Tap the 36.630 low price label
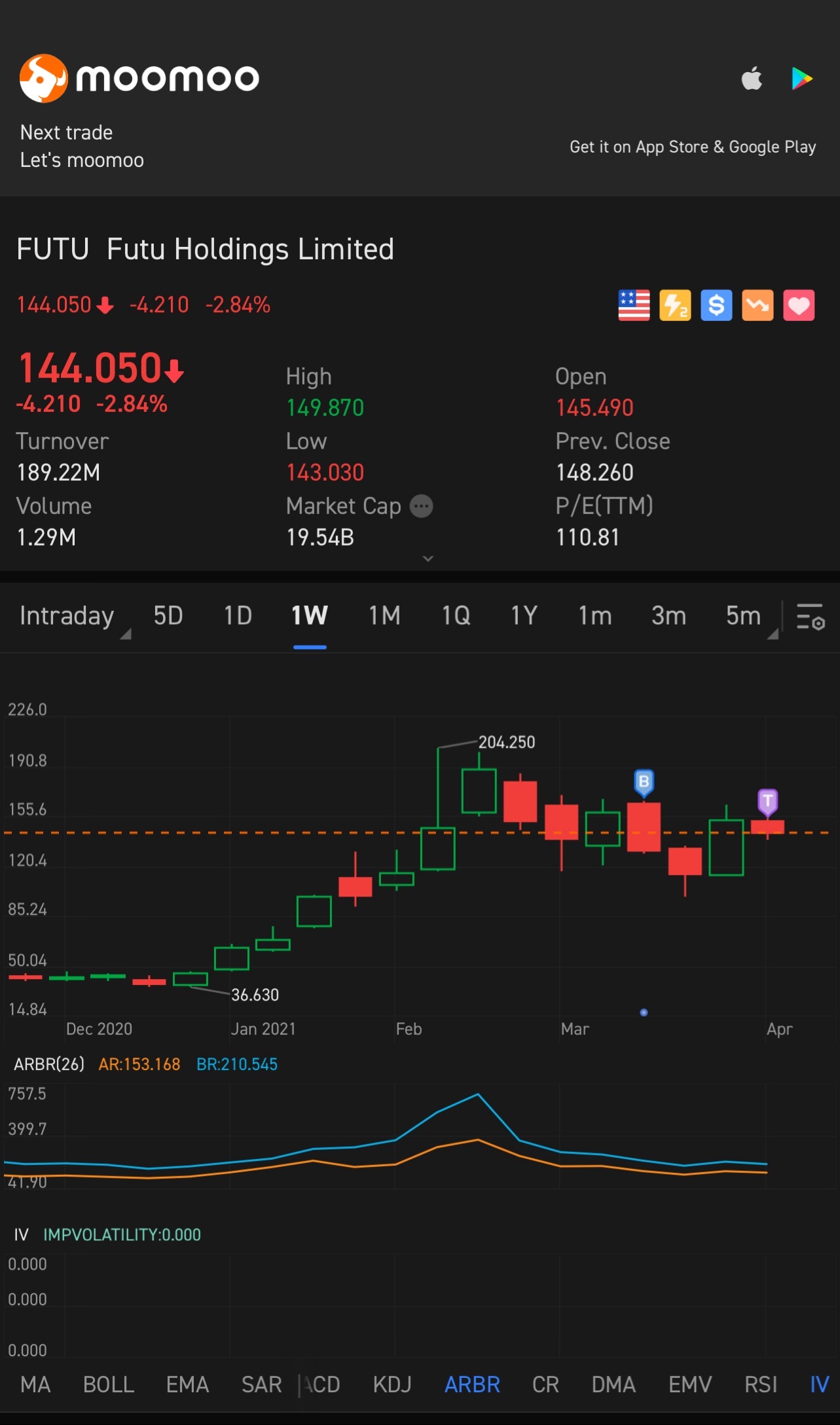Image resolution: width=840 pixels, height=1425 pixels. (x=255, y=995)
